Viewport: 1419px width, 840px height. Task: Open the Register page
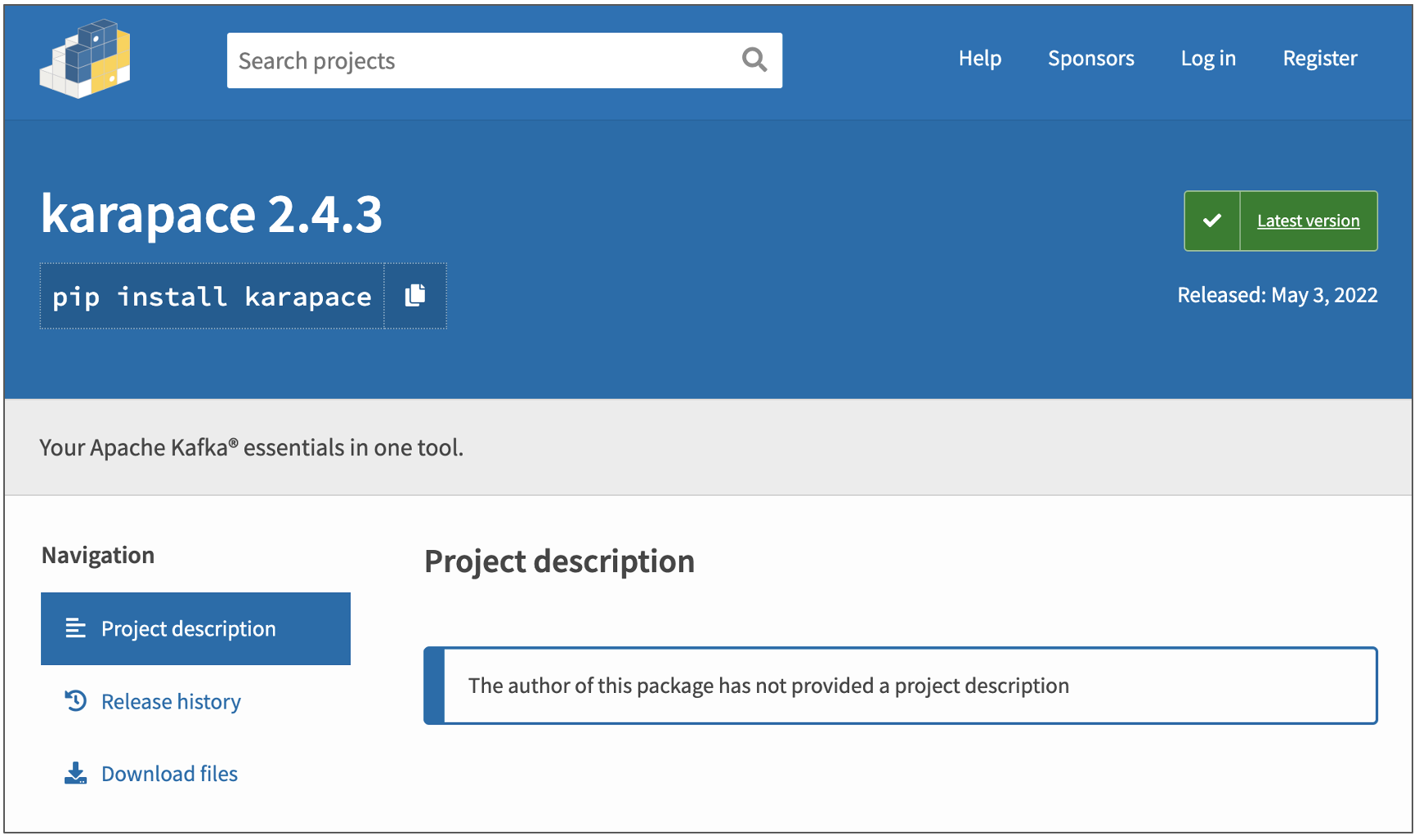pos(1319,59)
